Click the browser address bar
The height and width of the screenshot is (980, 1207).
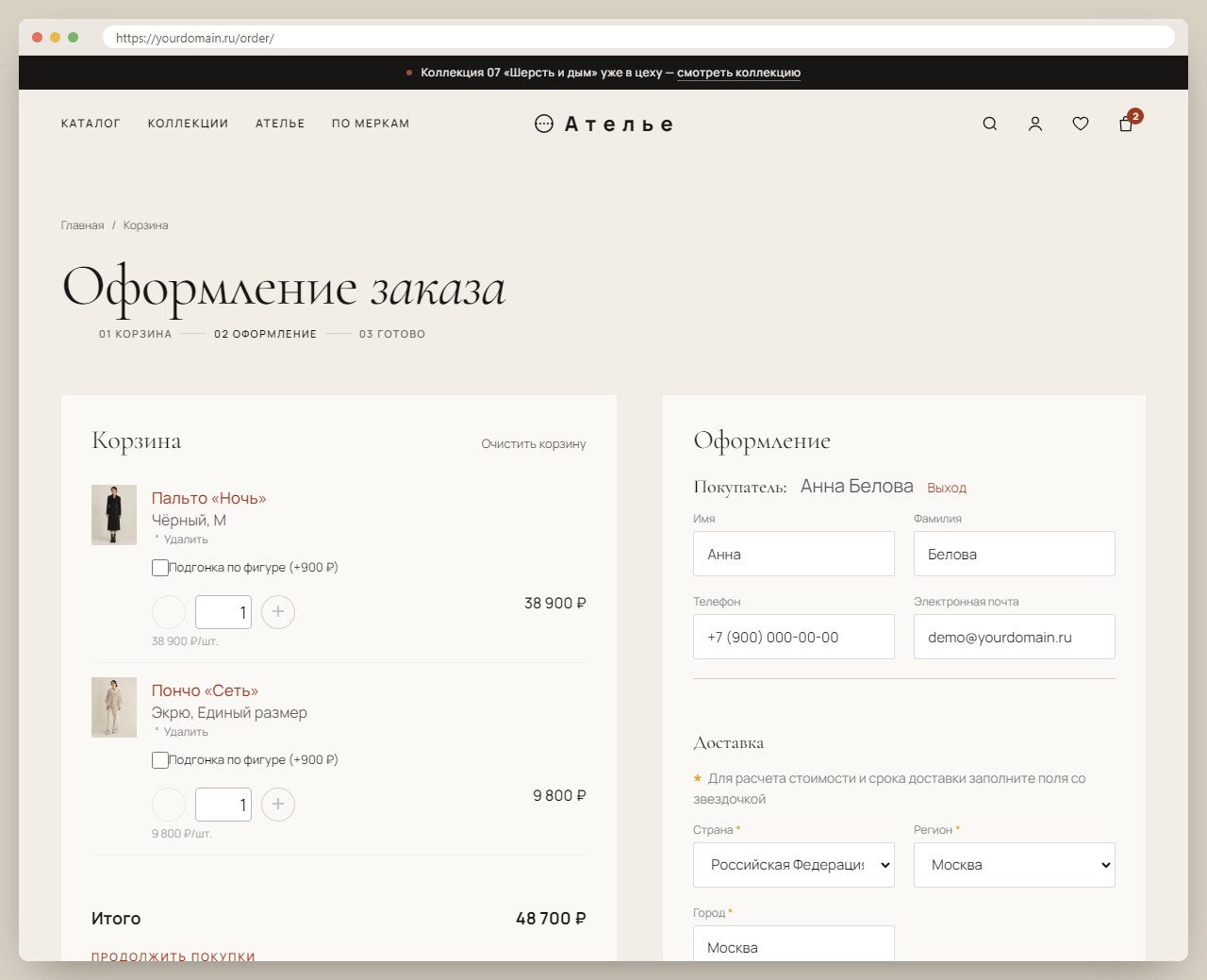(x=638, y=38)
